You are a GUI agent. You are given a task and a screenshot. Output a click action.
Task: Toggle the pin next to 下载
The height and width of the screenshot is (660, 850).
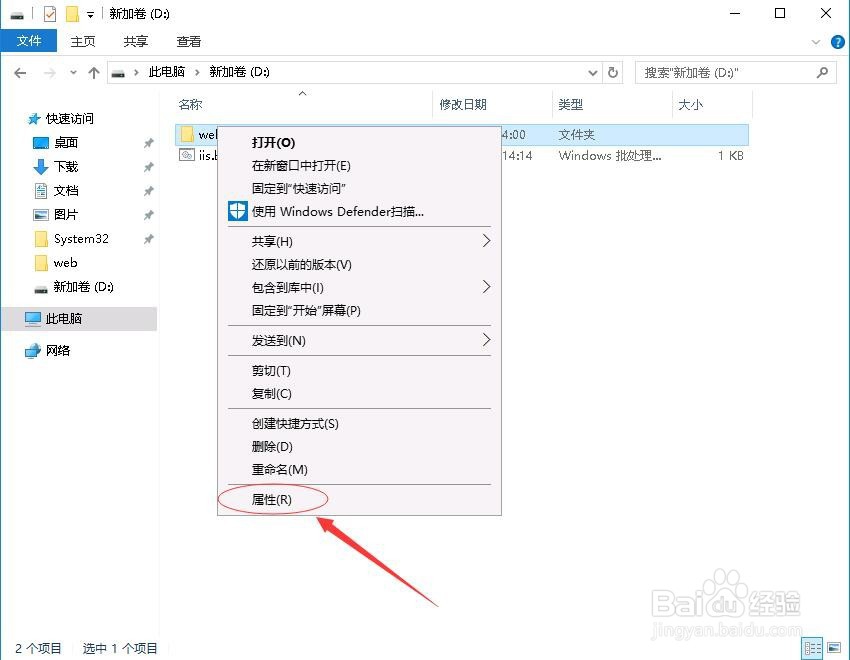[148, 167]
